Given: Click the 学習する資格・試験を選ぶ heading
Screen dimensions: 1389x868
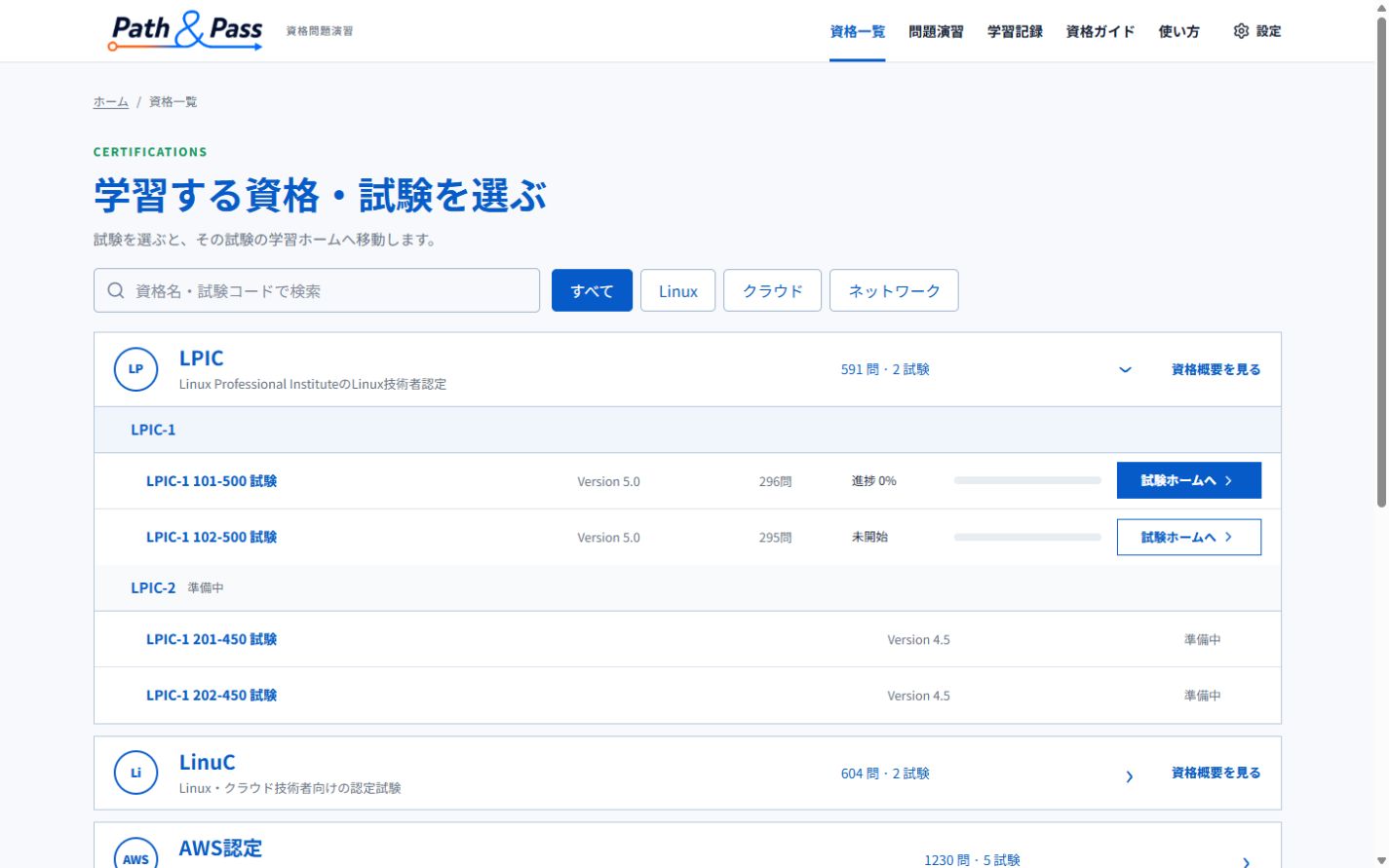Looking at the screenshot, I should tap(320, 195).
